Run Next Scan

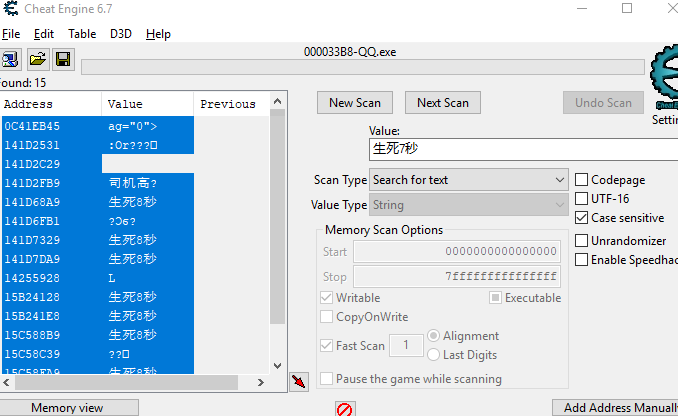tap(443, 102)
